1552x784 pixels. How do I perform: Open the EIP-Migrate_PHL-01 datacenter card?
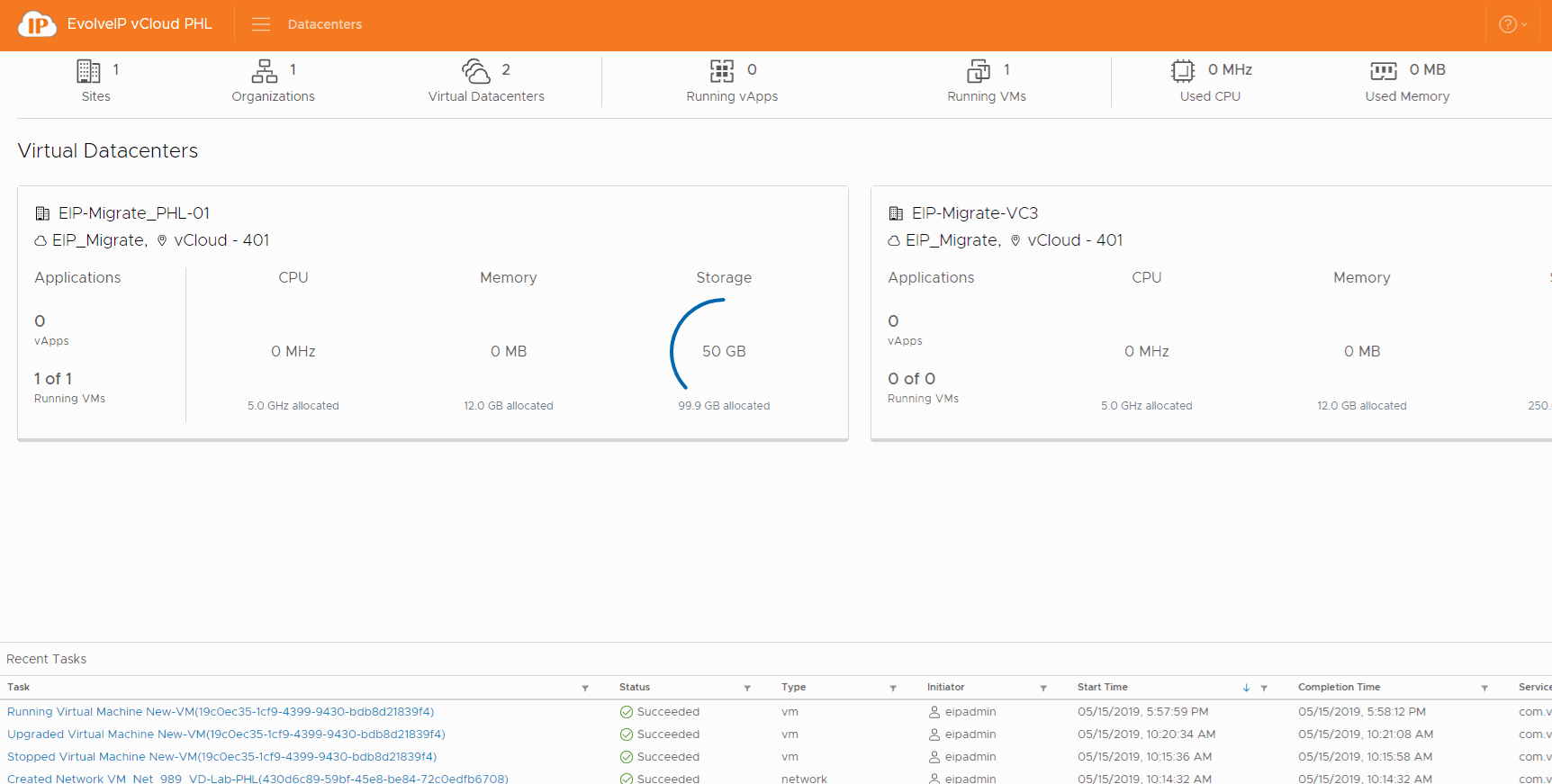click(134, 213)
